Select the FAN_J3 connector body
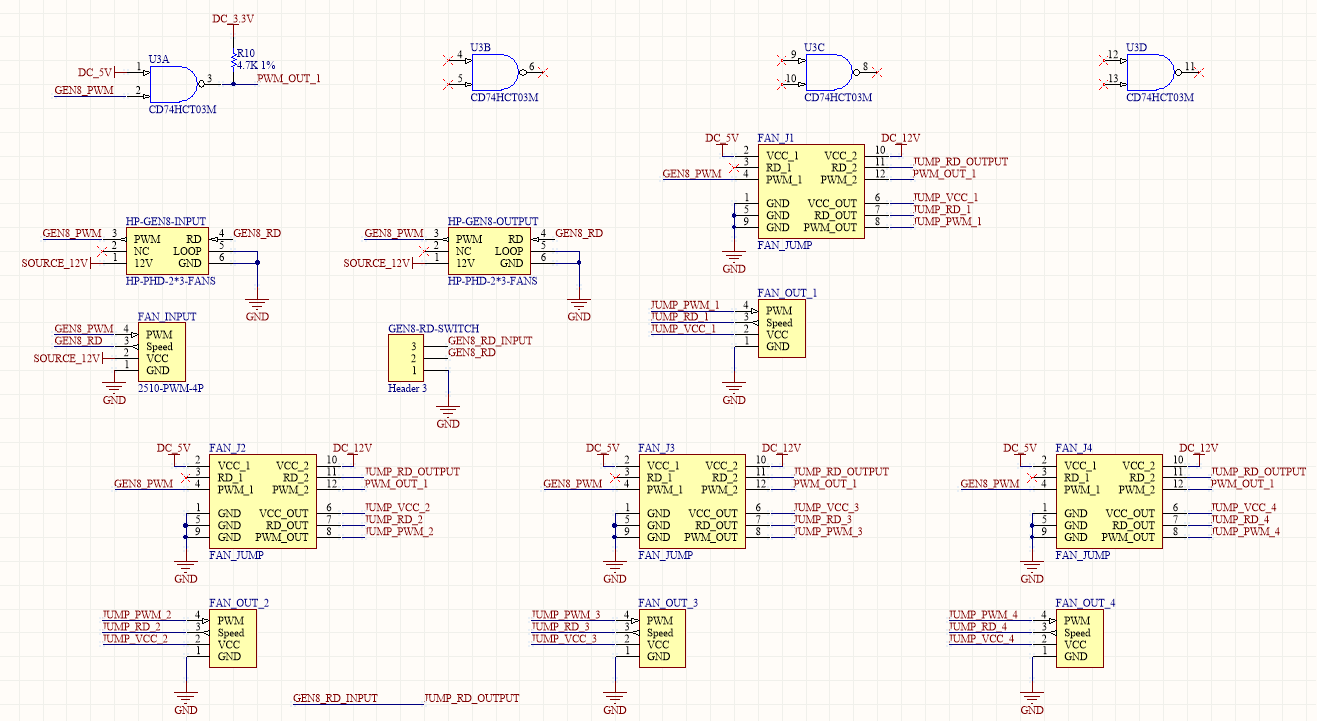The image size is (1317, 721). click(x=692, y=501)
